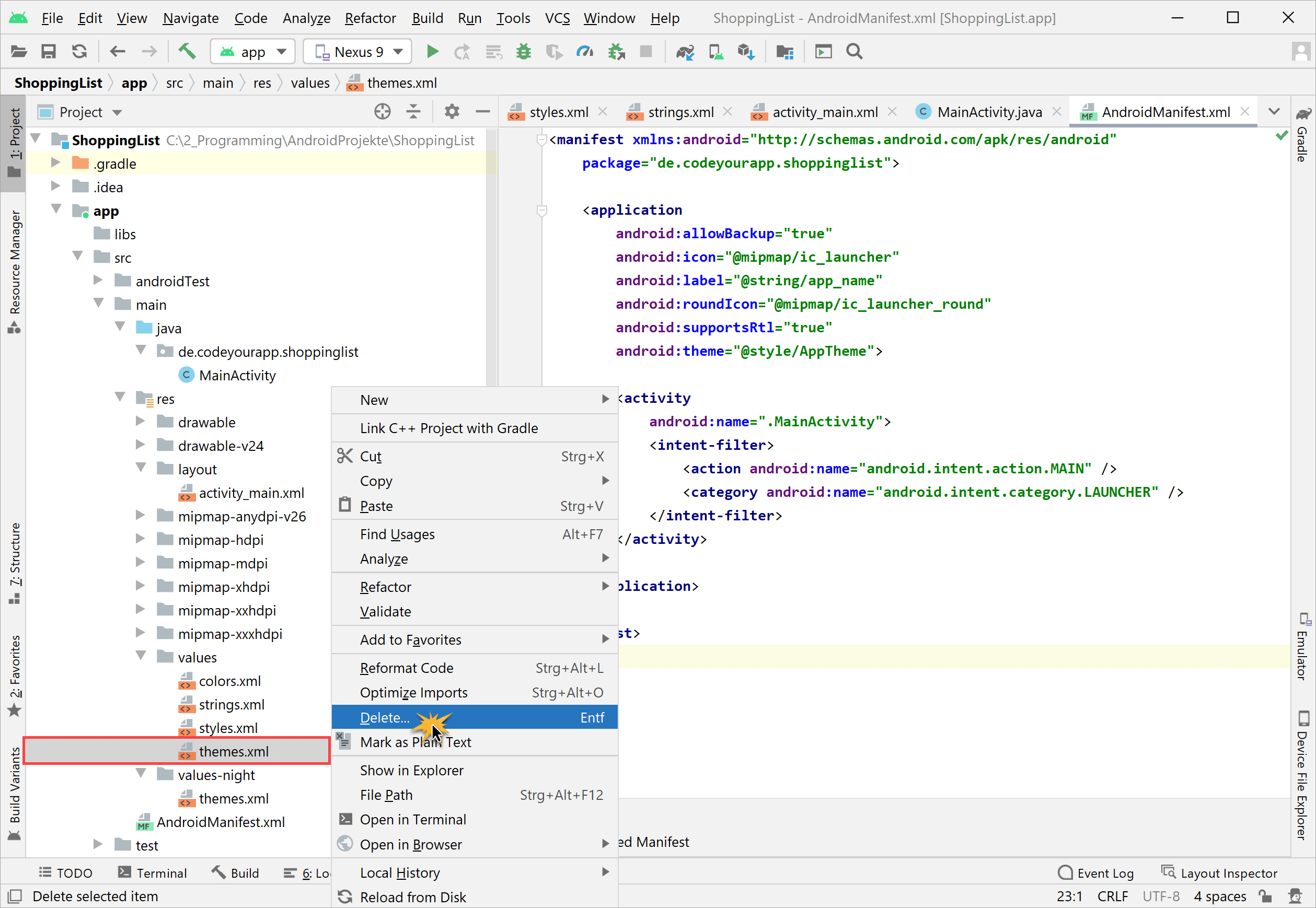Choose Reformat Code in context menu
1316x908 pixels.
tap(475, 668)
